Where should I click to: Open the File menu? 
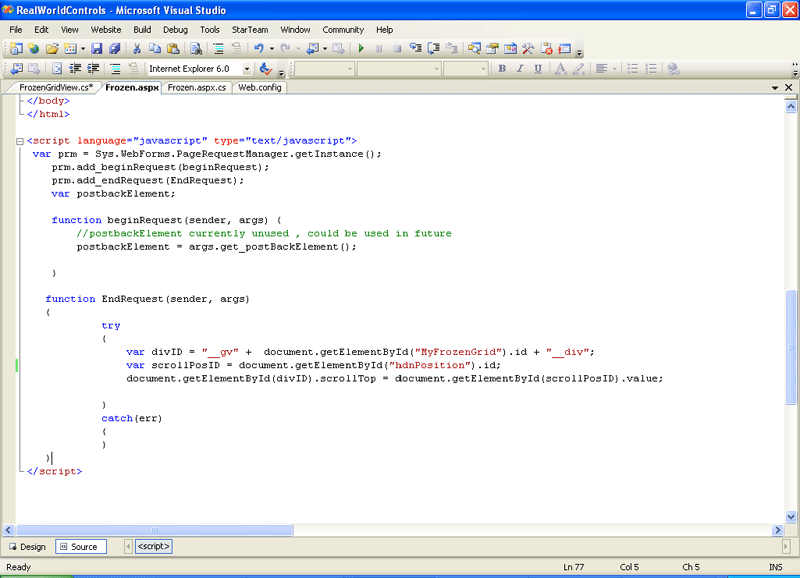16,30
